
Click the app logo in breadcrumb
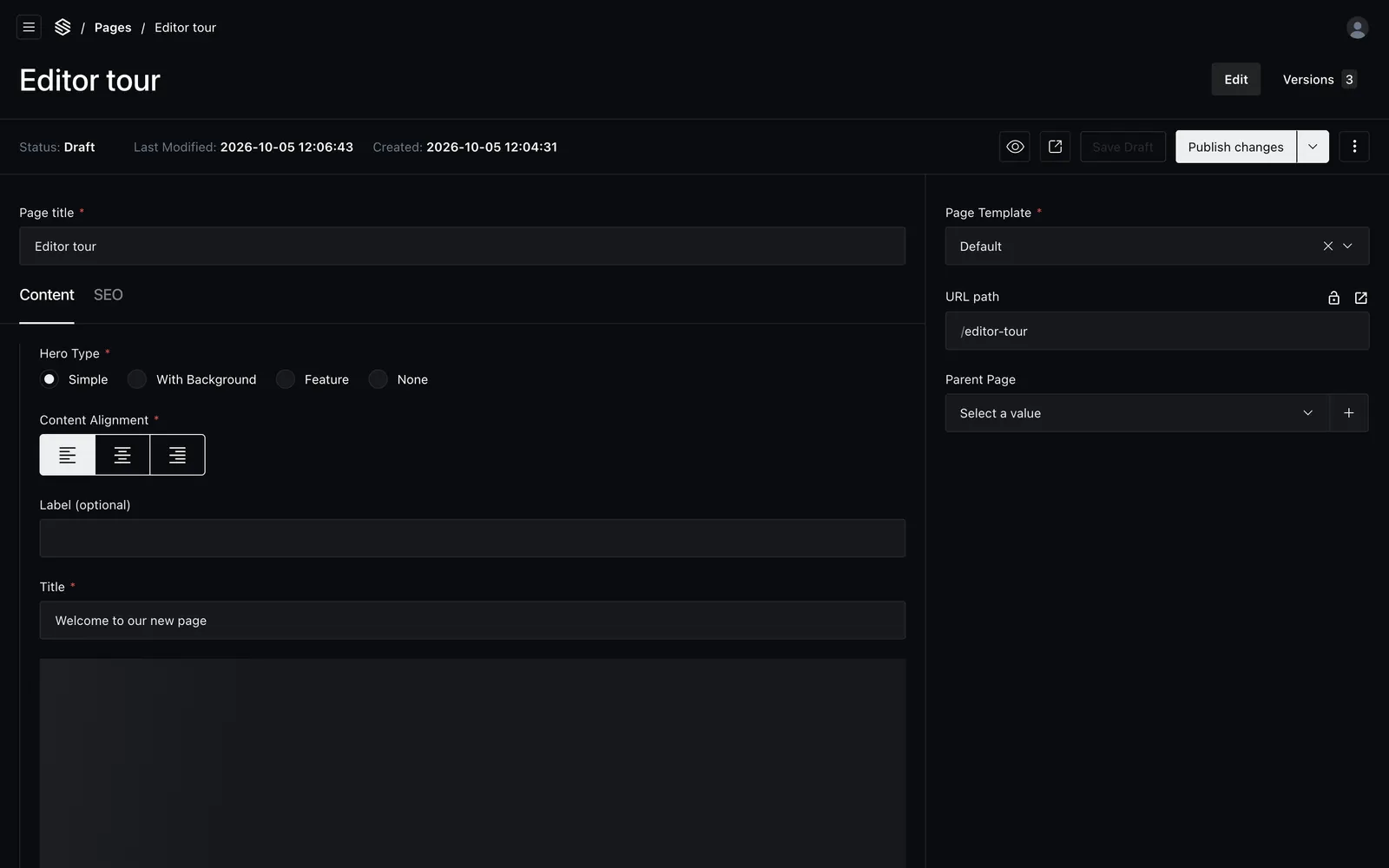(x=63, y=27)
